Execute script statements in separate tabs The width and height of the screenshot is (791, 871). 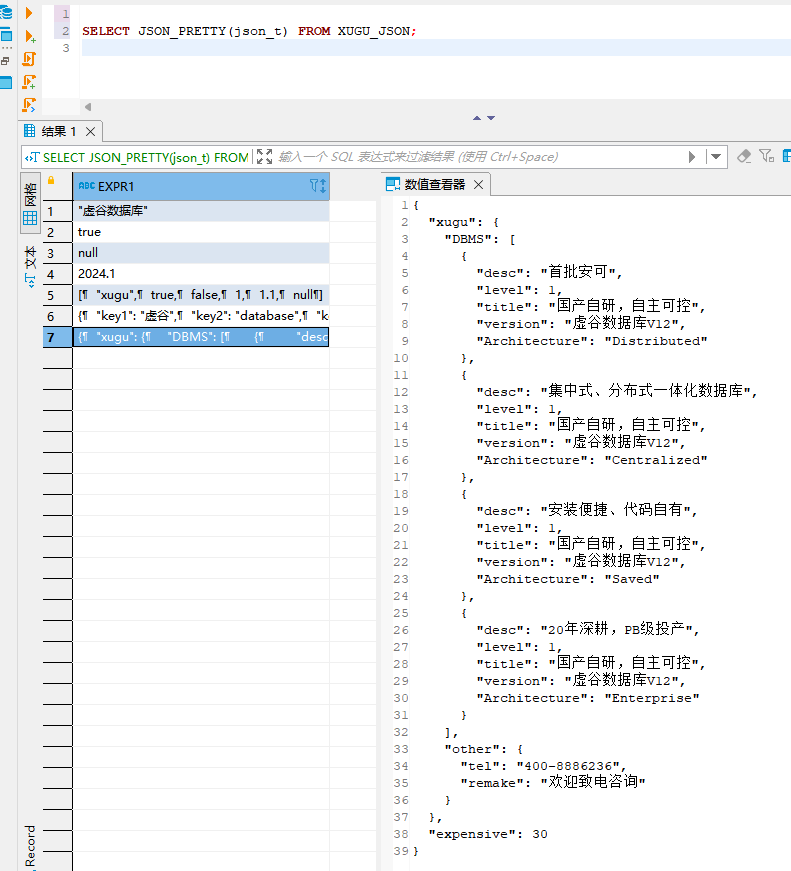(x=29, y=82)
